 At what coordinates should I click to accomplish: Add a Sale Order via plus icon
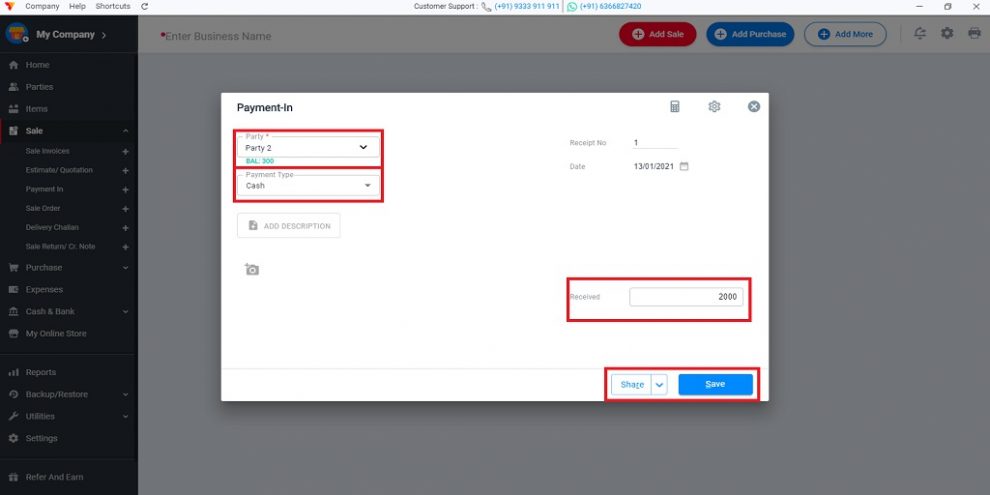pyautogui.click(x=125, y=208)
